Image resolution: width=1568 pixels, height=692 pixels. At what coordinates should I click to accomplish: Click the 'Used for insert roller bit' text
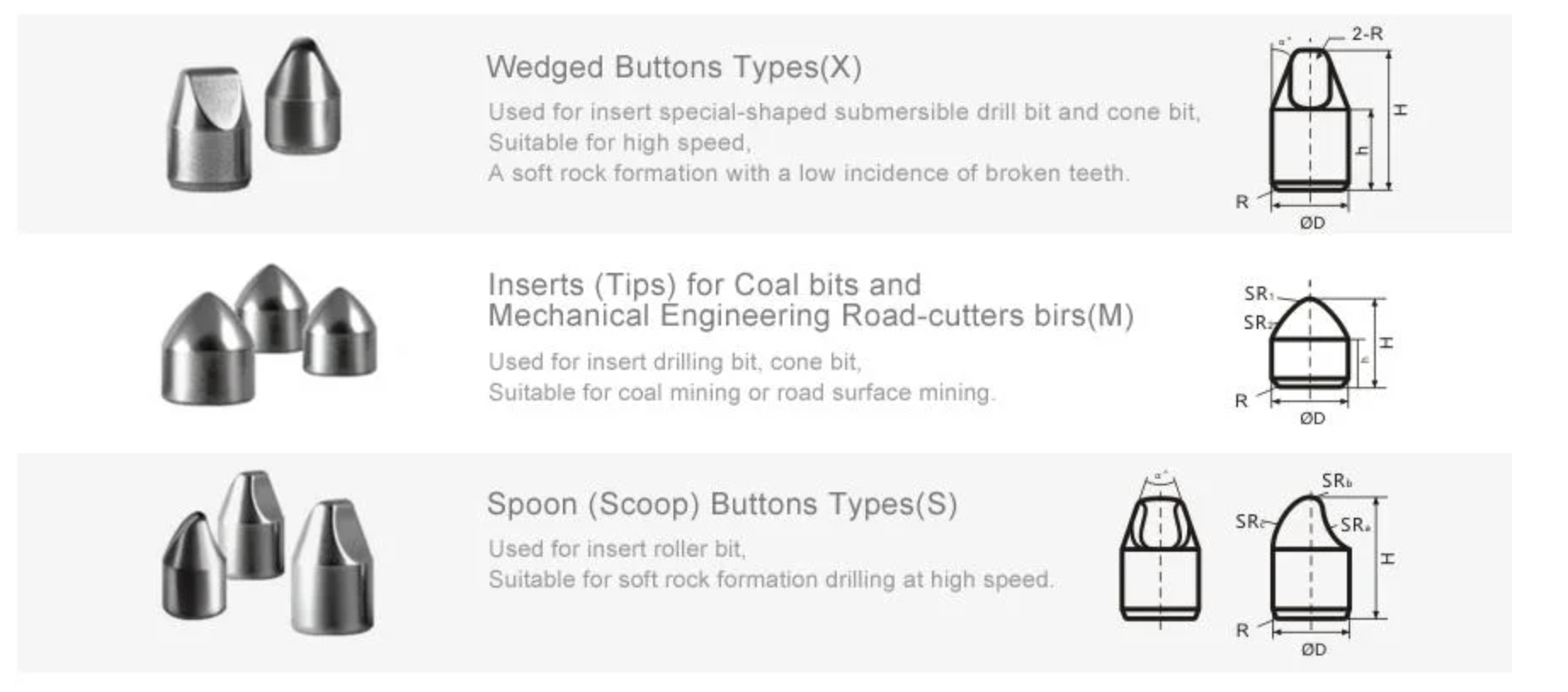[616, 549]
